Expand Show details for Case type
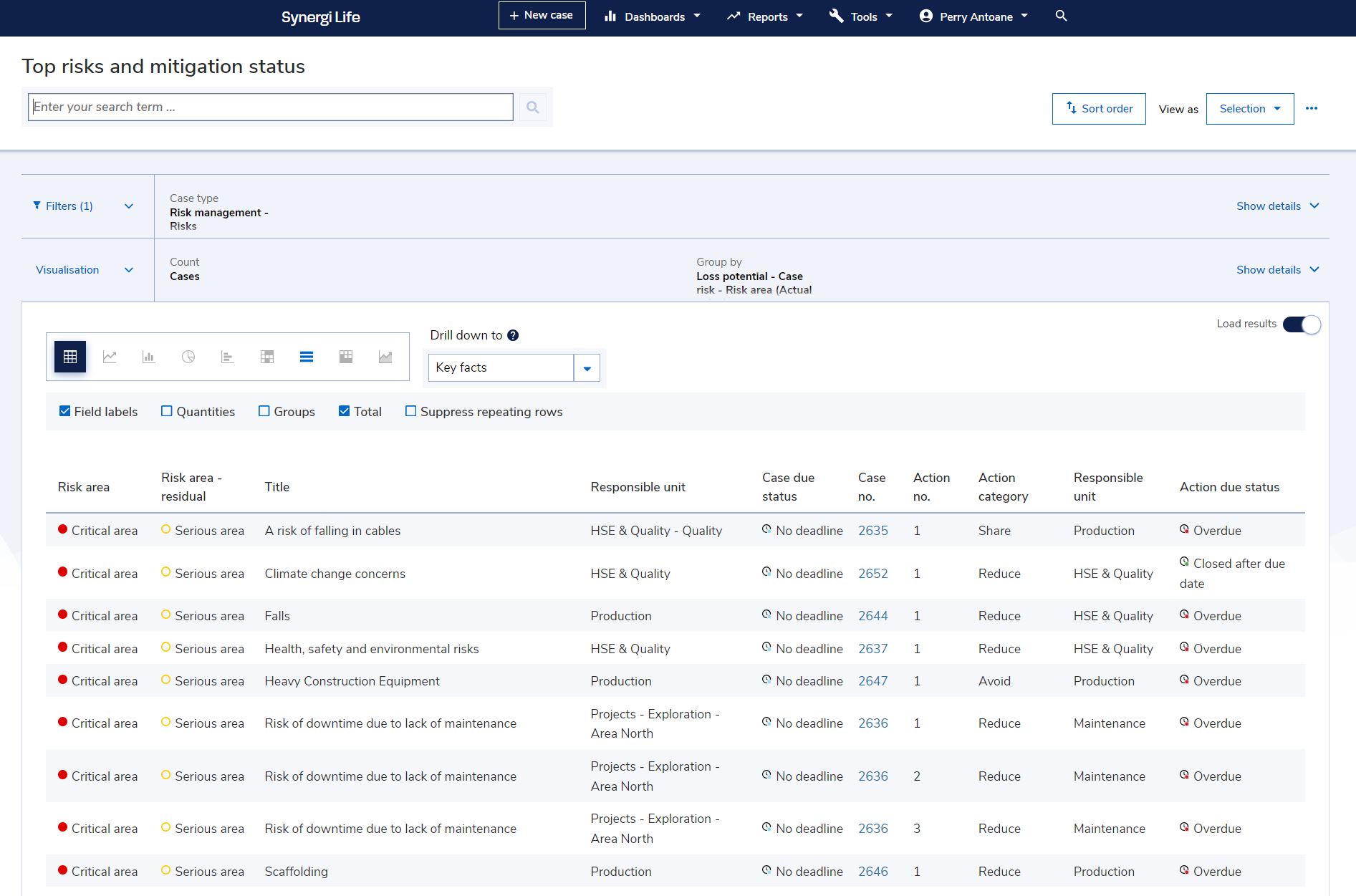 pos(1278,206)
